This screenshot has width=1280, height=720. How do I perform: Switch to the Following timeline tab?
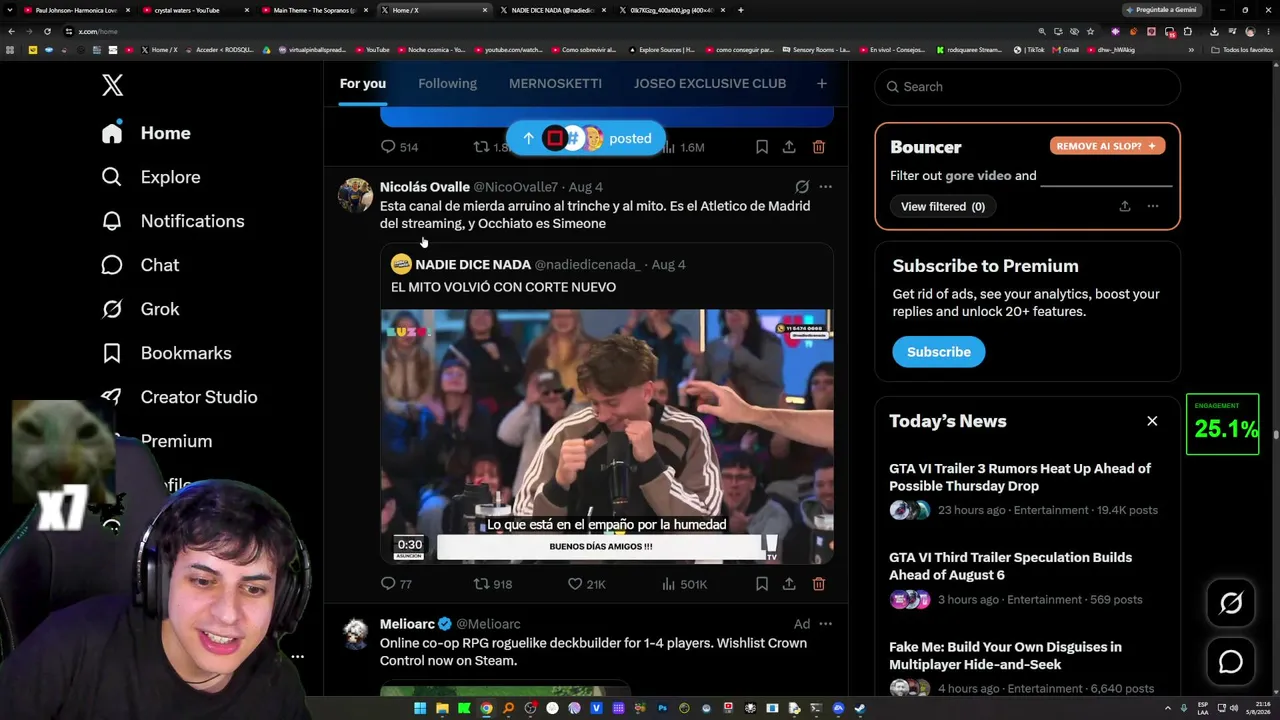(447, 83)
